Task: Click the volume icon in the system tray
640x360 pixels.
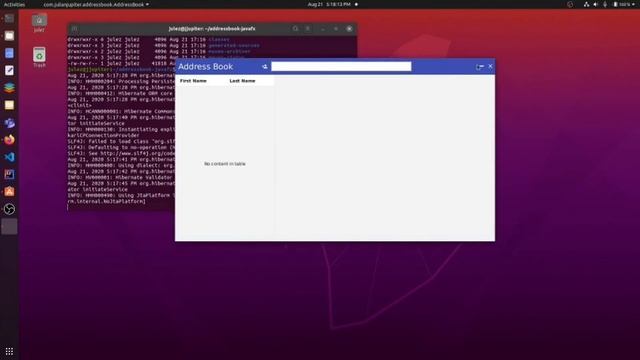Action: tap(595, 4)
